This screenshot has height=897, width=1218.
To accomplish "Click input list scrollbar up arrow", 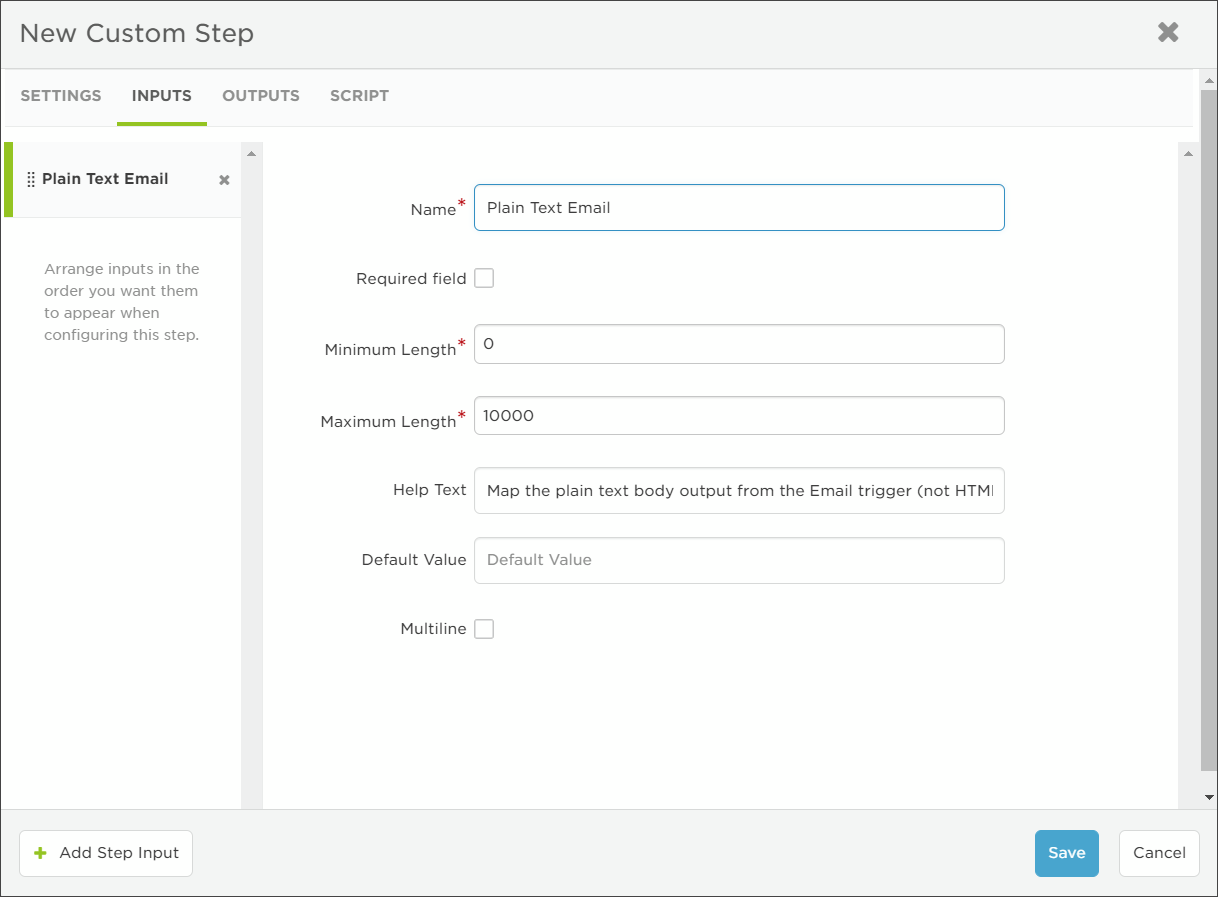I will pos(251,153).
